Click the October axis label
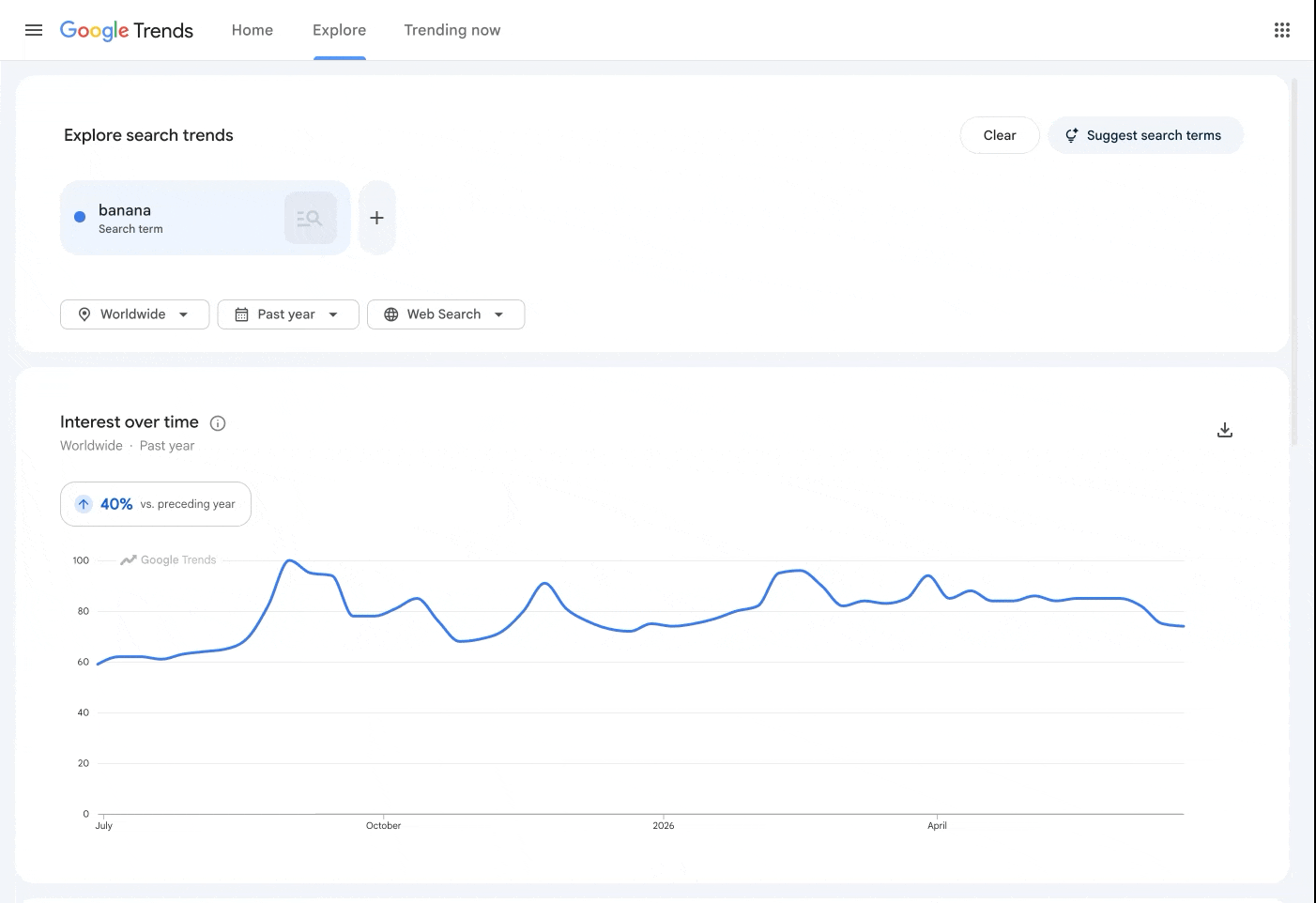 pos(383,826)
